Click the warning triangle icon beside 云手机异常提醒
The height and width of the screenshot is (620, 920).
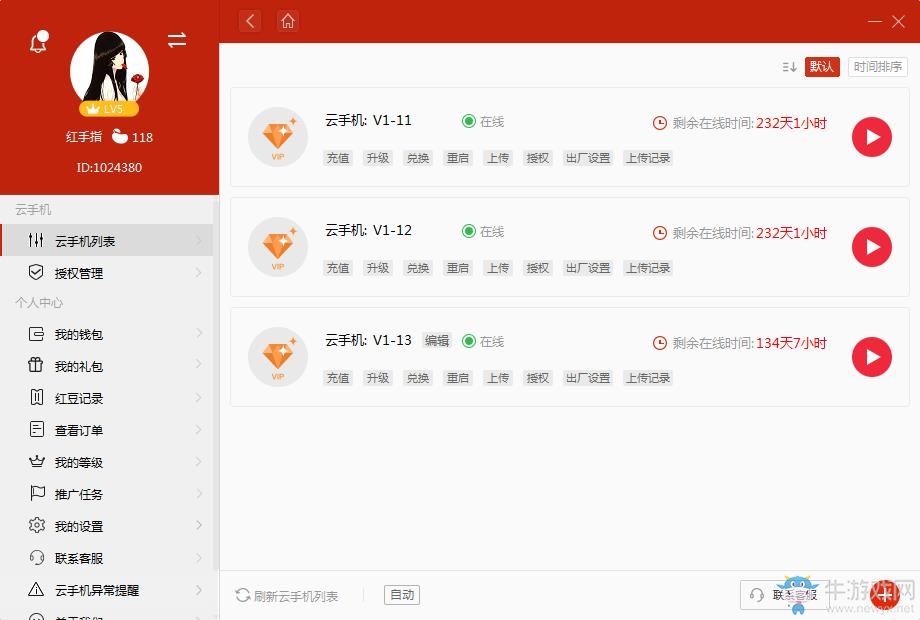tap(36, 589)
